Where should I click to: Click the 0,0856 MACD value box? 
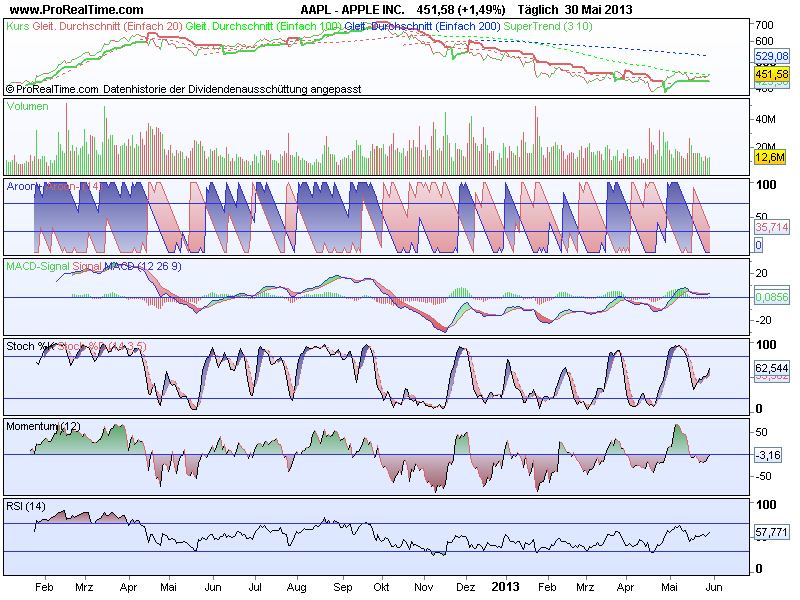point(772,297)
